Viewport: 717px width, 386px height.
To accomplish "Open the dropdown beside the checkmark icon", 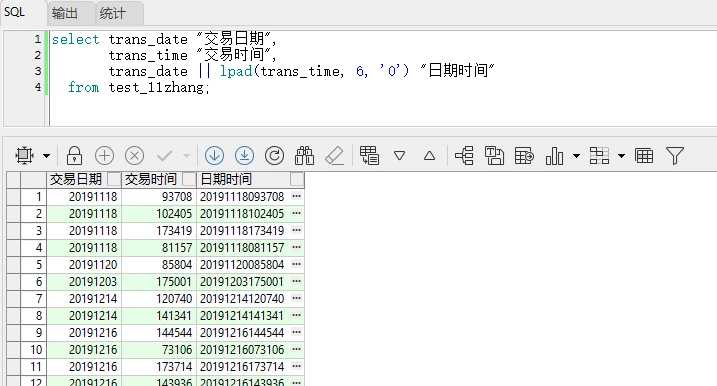I will coord(186,156).
